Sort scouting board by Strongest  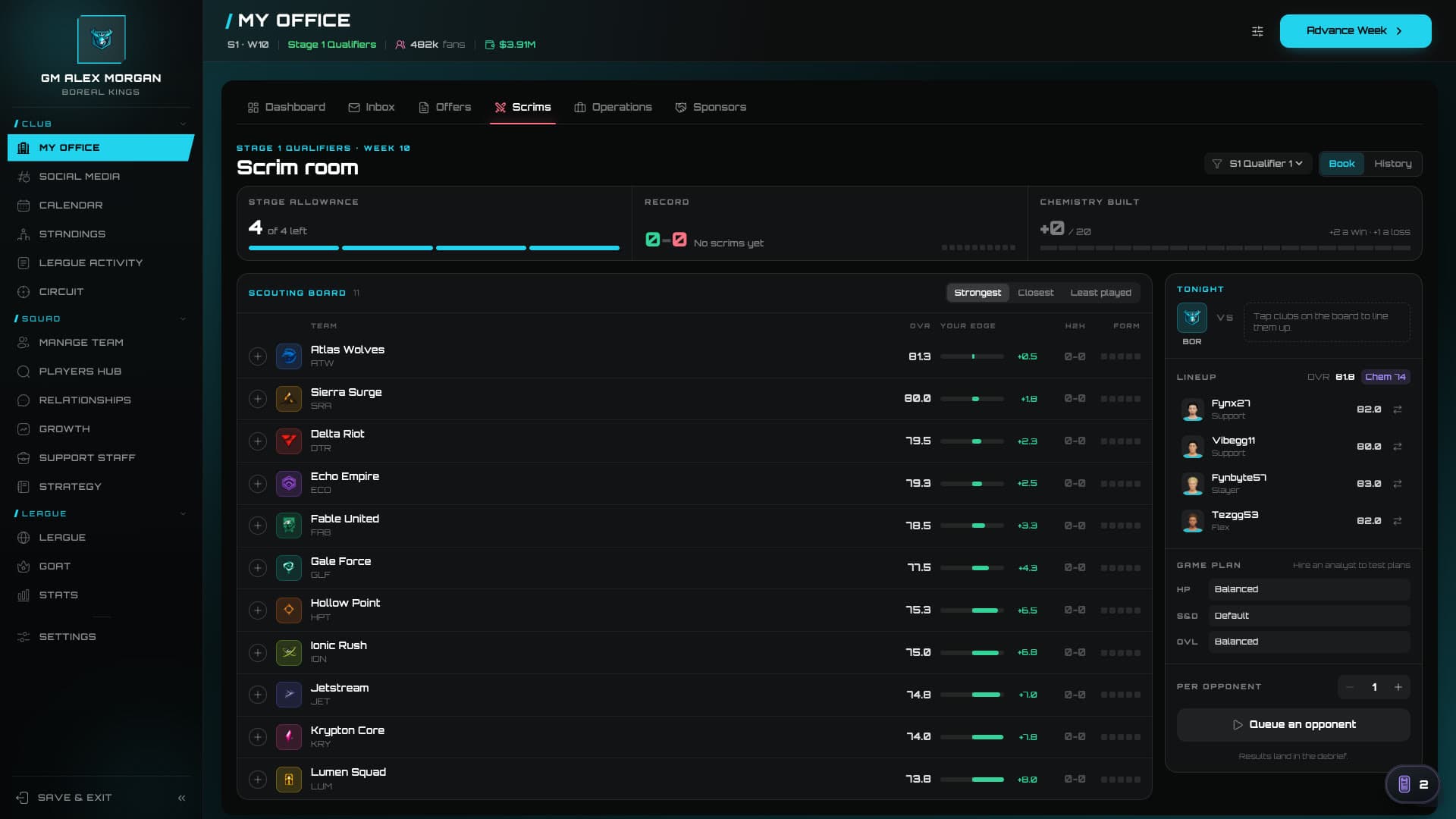click(977, 293)
